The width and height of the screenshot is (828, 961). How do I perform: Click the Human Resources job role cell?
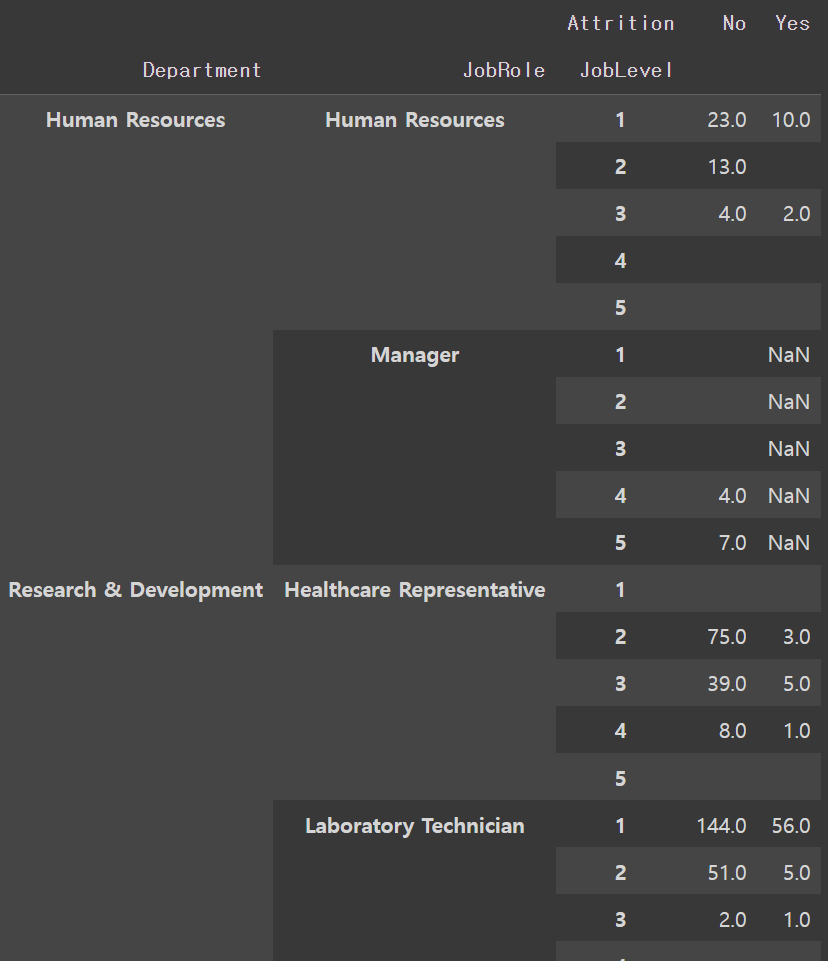414,120
